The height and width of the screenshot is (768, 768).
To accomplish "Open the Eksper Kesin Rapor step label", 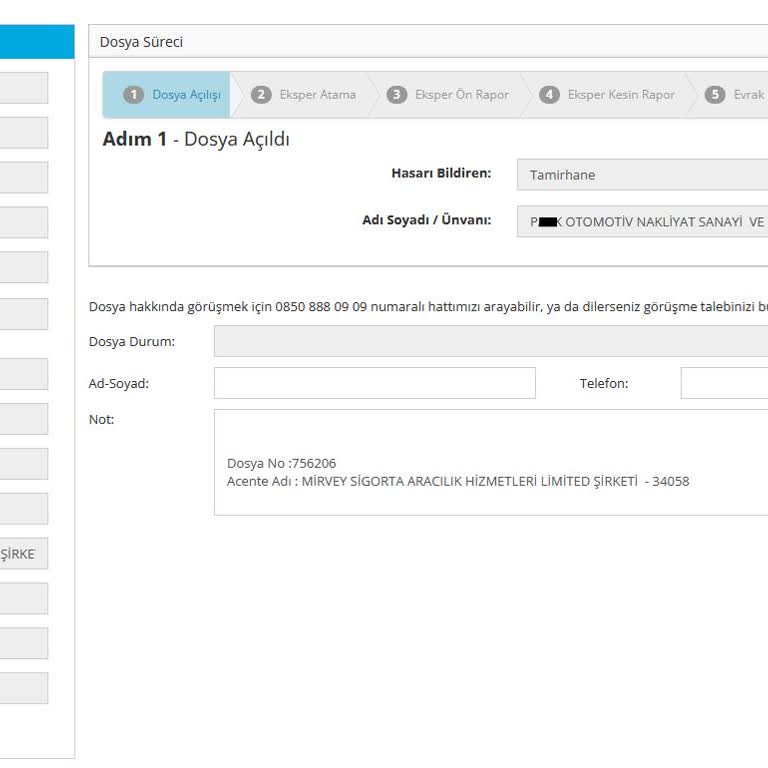I will [x=620, y=95].
